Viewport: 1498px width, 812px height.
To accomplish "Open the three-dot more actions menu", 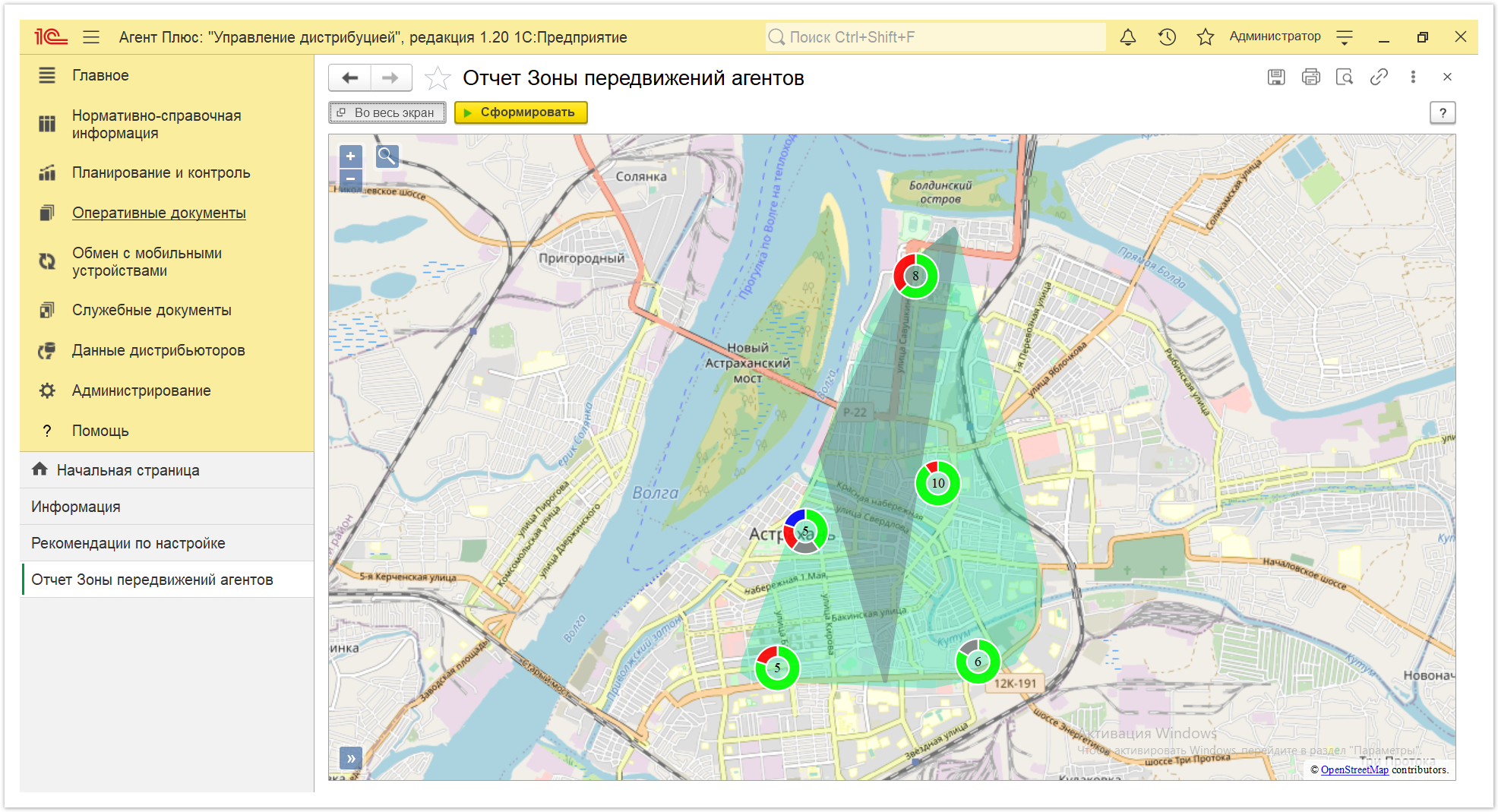I will pyautogui.click(x=1413, y=77).
